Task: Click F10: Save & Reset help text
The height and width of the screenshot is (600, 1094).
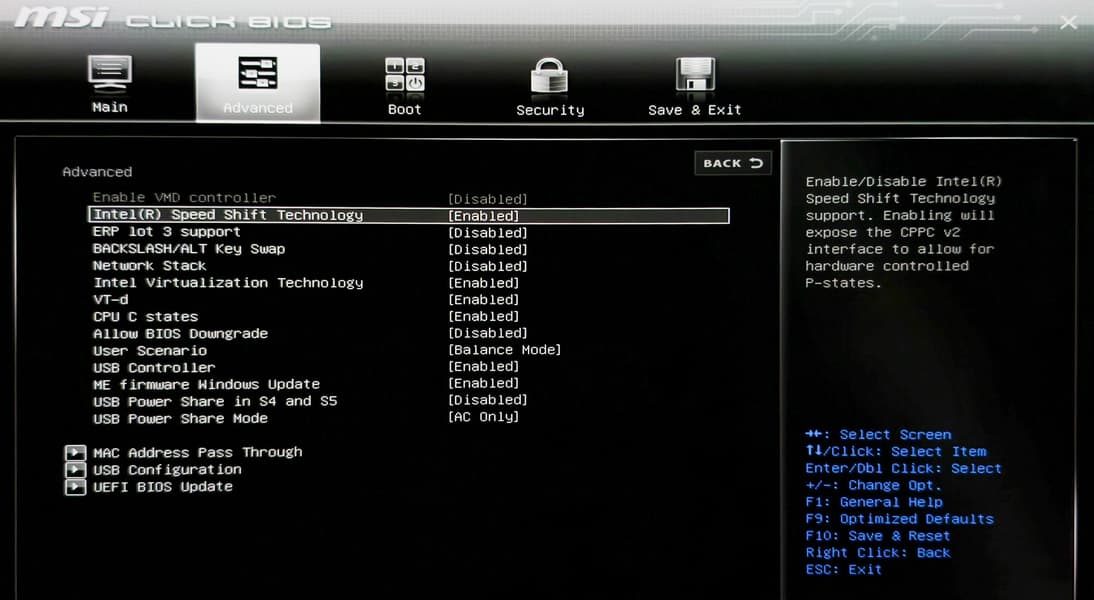Action: coord(878,535)
